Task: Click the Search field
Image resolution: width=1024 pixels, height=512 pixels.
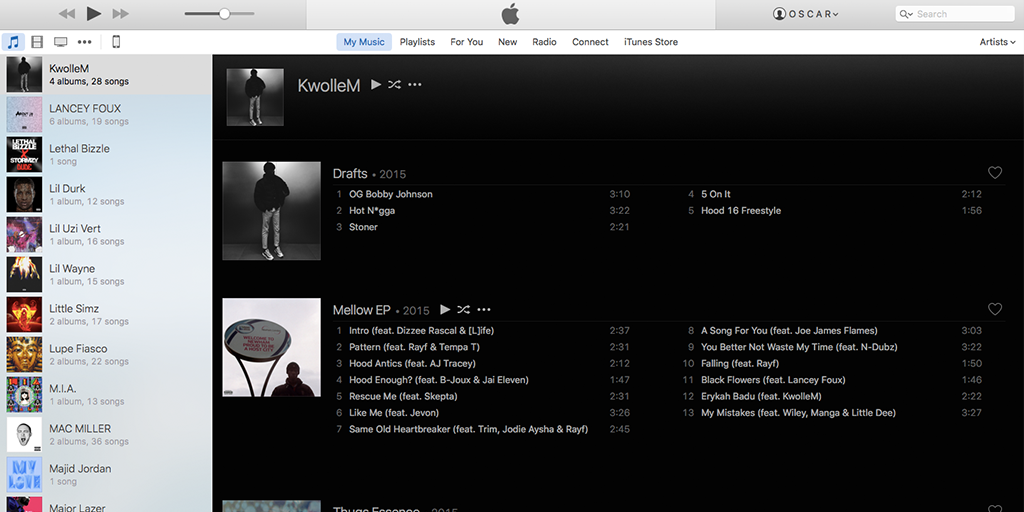Action: tap(954, 14)
